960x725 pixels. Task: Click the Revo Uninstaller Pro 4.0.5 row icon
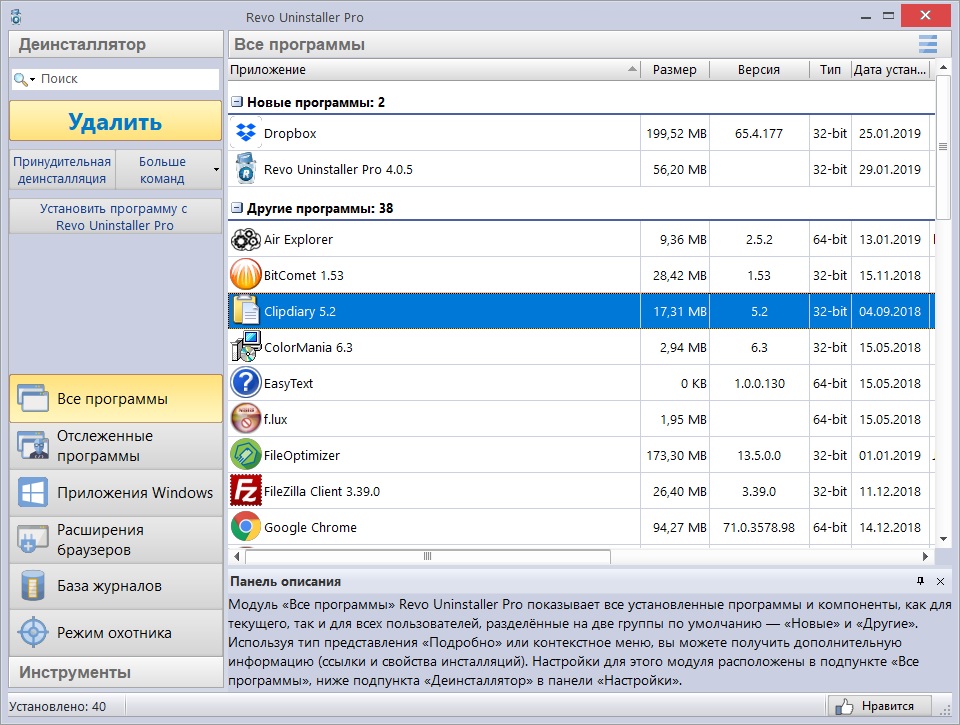pos(246,169)
